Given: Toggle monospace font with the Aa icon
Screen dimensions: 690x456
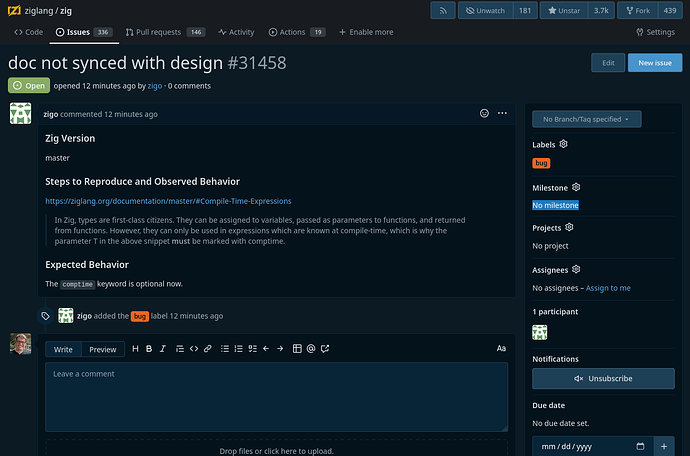Looking at the screenshot, I should [501, 348].
